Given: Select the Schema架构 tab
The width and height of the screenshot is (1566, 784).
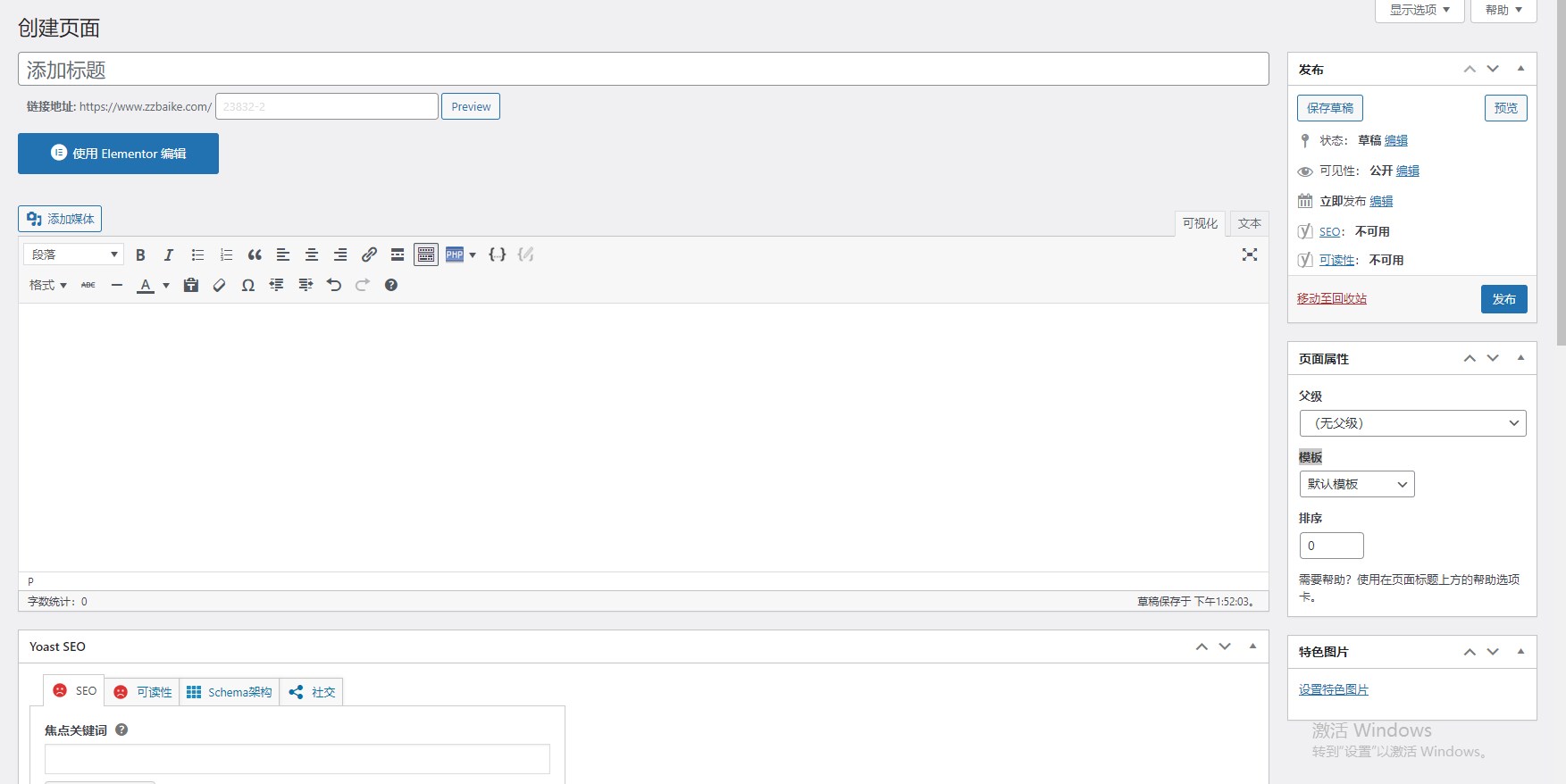Looking at the screenshot, I should [x=230, y=692].
